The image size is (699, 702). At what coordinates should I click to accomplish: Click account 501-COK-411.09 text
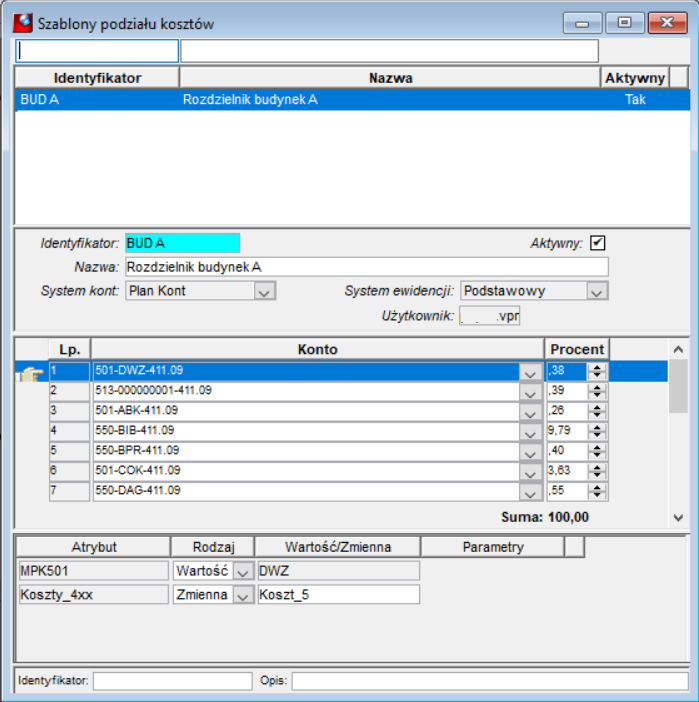(137, 470)
